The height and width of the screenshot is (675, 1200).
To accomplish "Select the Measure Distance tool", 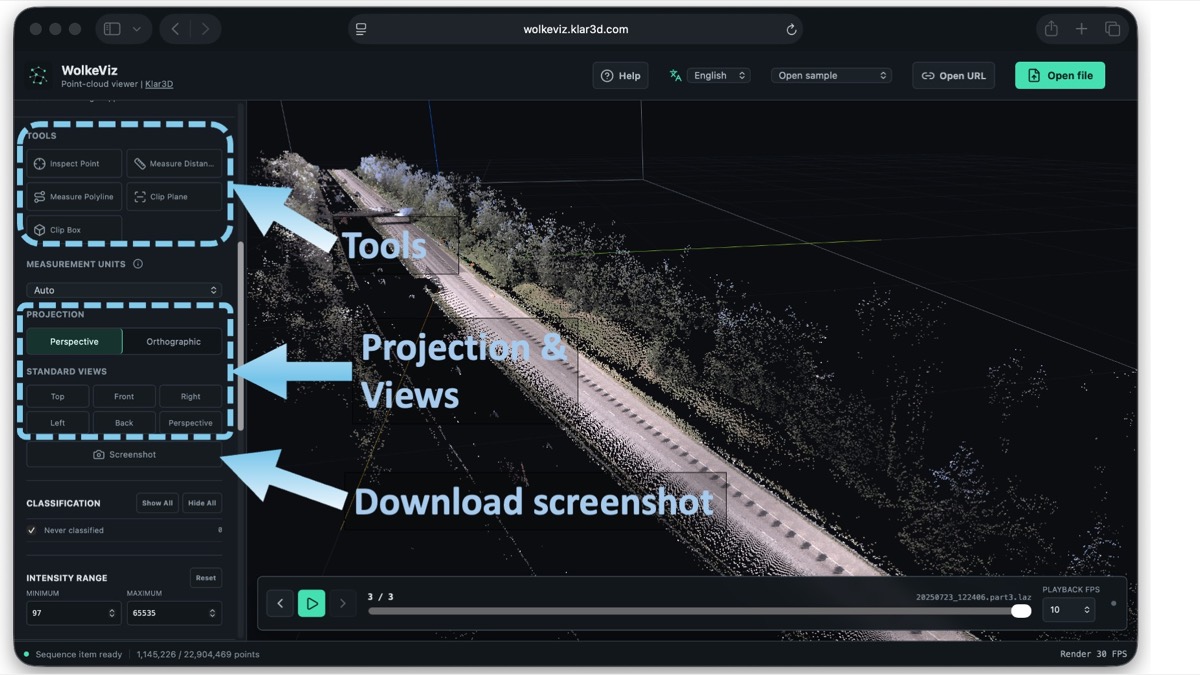I will tap(174, 163).
